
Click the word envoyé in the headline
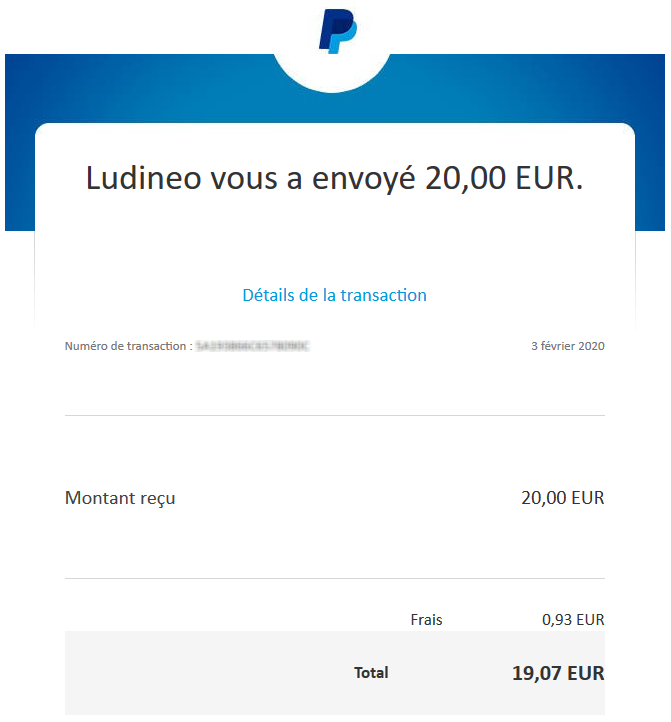(x=366, y=178)
